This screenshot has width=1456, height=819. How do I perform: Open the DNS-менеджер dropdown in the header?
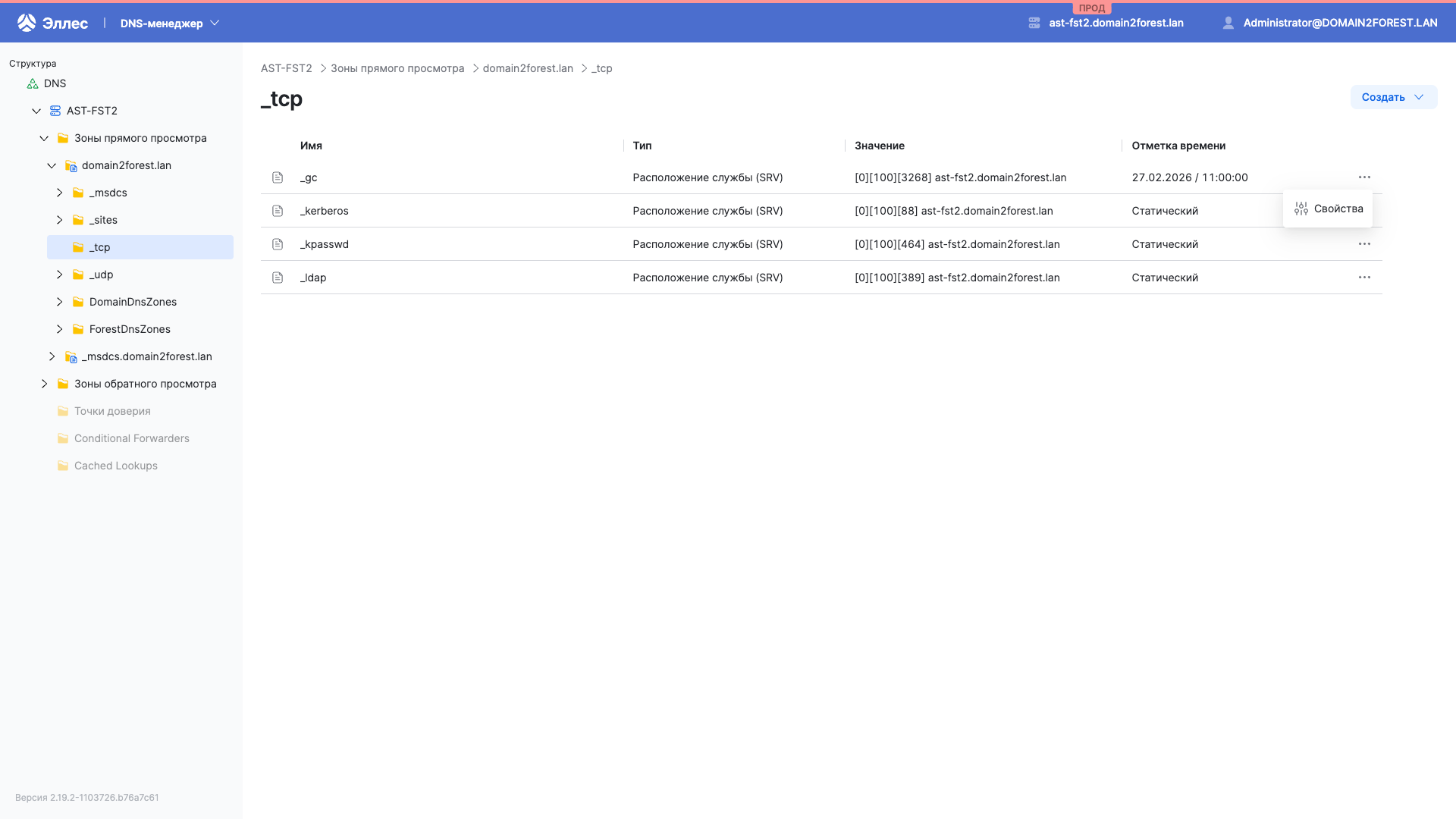click(x=168, y=23)
